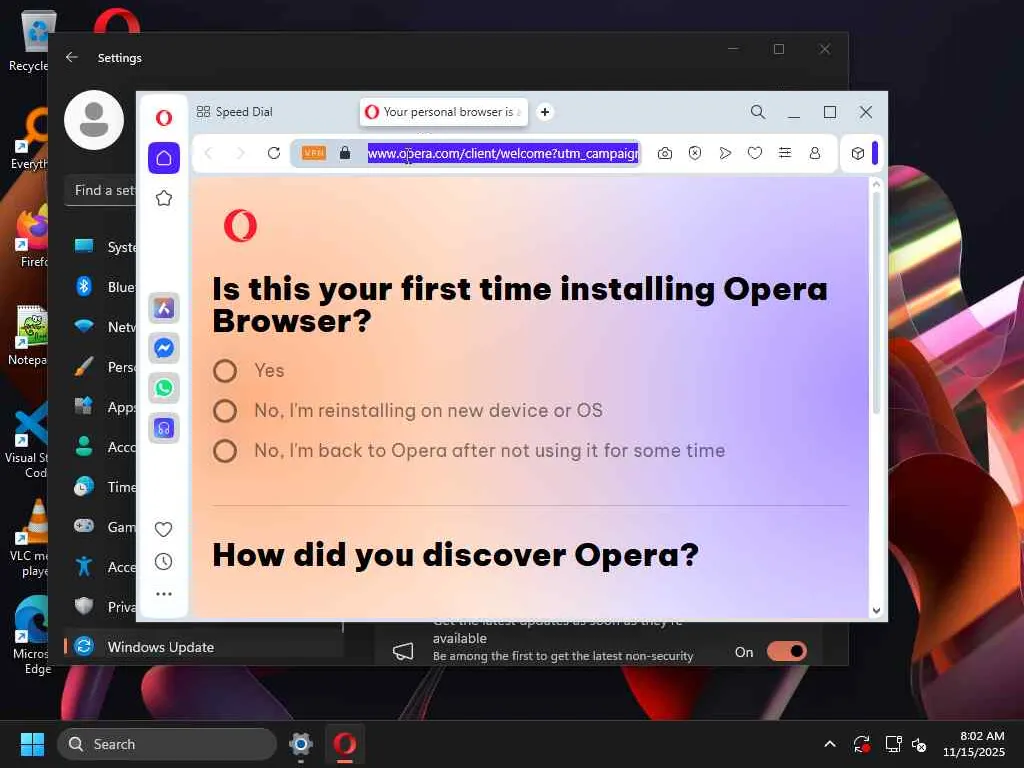Click the scroll-up arrow on Opera page
The image size is (1024, 768).
[x=876, y=185]
